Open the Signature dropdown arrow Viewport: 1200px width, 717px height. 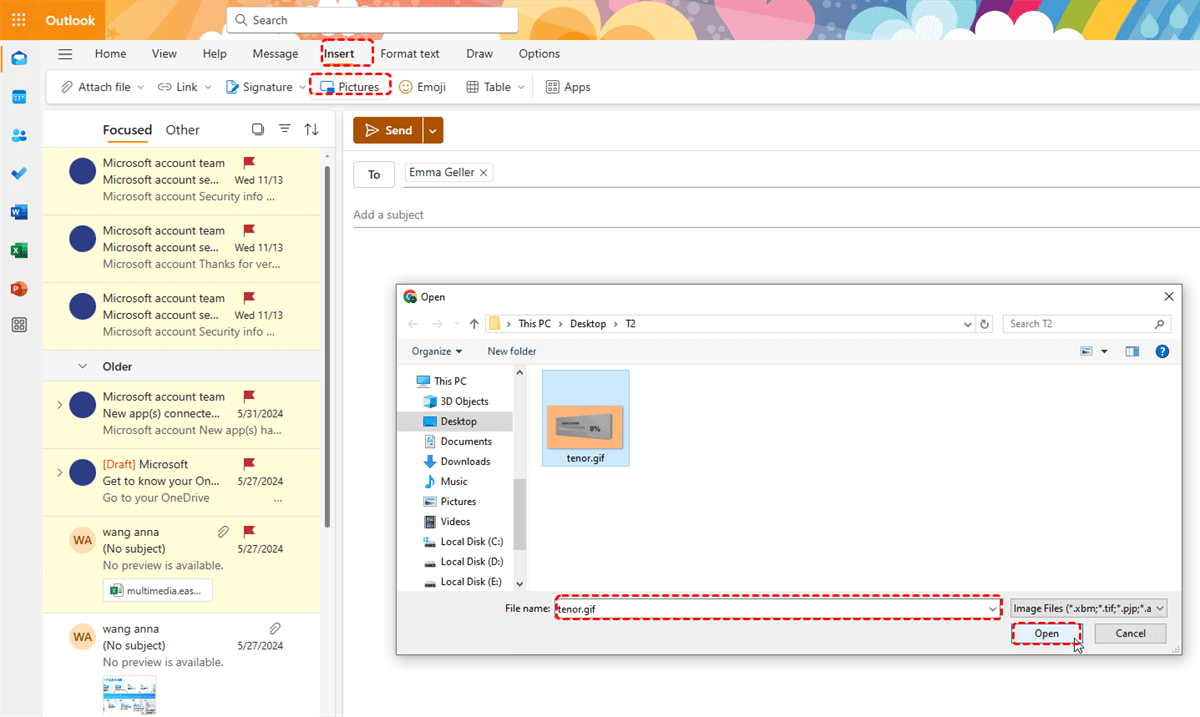click(x=302, y=87)
